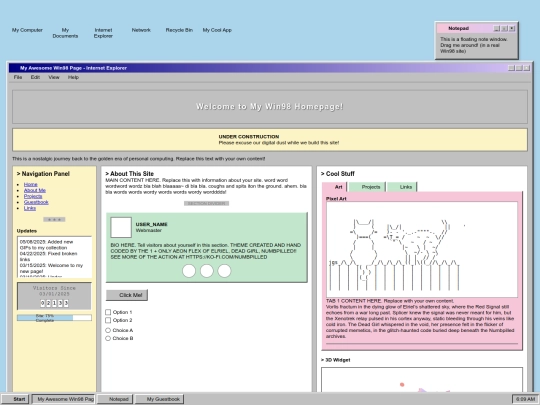Minimize the Notepad floating window
Screen dimensions: 540x405
(x=497, y=29)
